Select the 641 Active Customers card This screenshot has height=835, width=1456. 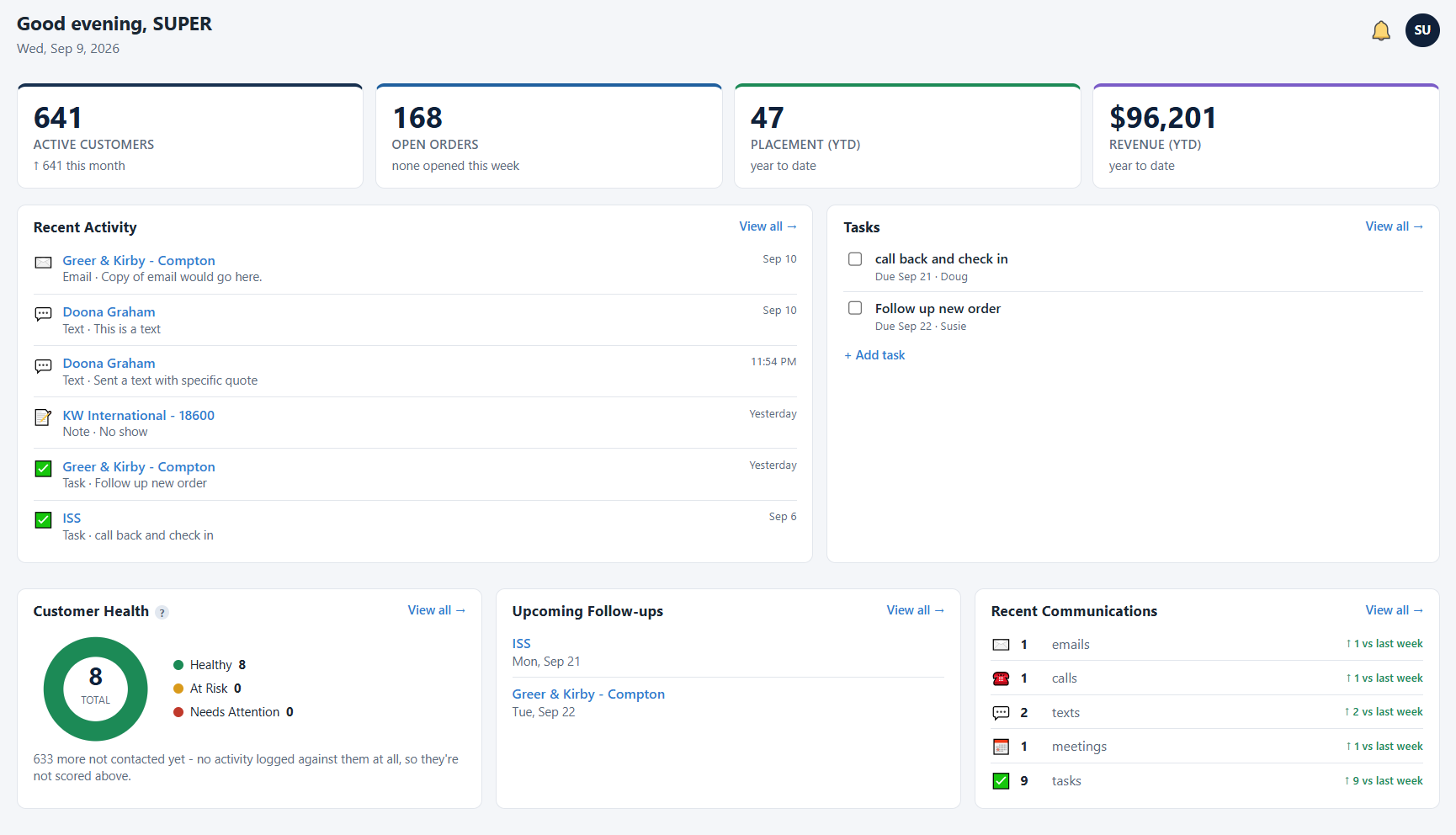coord(190,136)
